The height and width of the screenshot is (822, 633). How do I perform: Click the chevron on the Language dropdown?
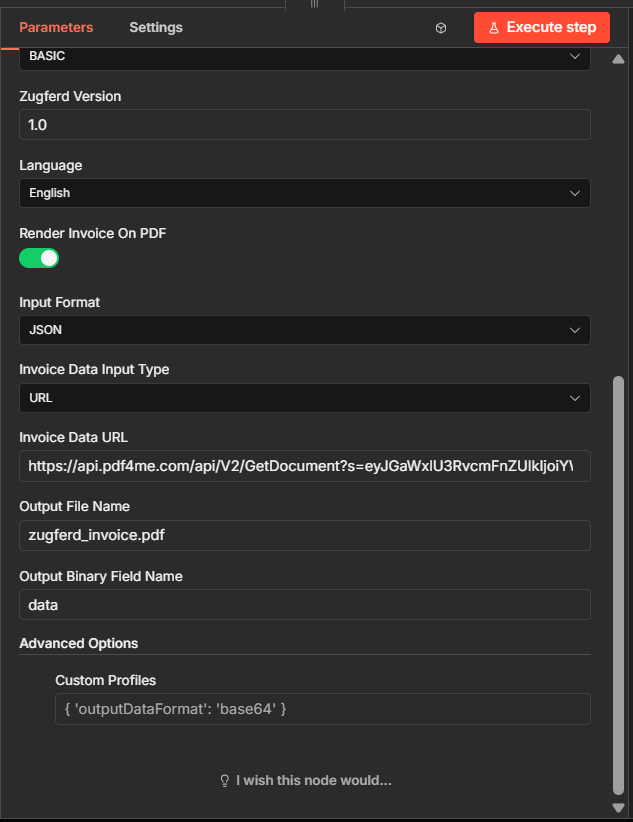coord(575,192)
